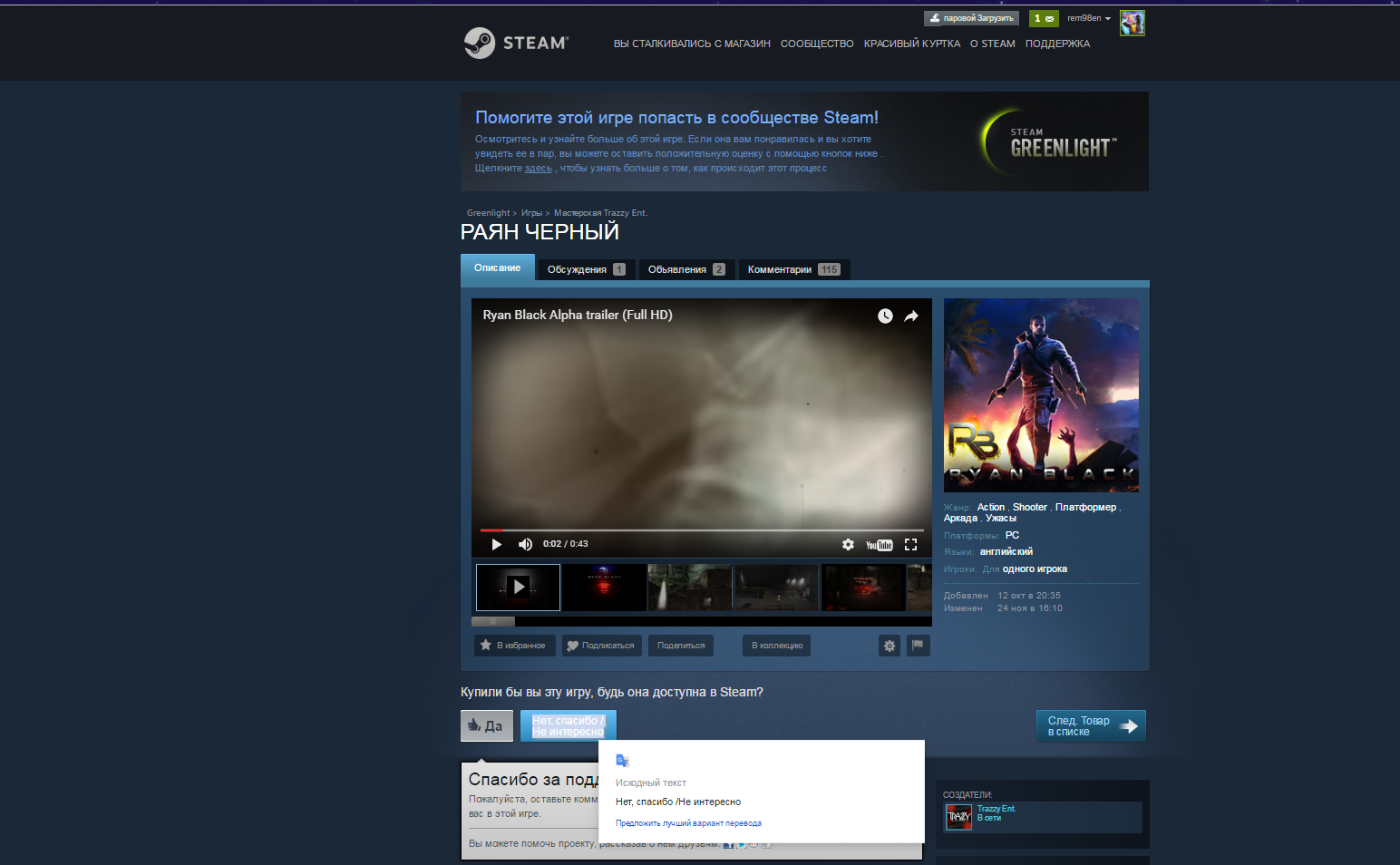The width and height of the screenshot is (1400, 865).
Task: Mute the video with the speaker icon
Action: point(525,544)
